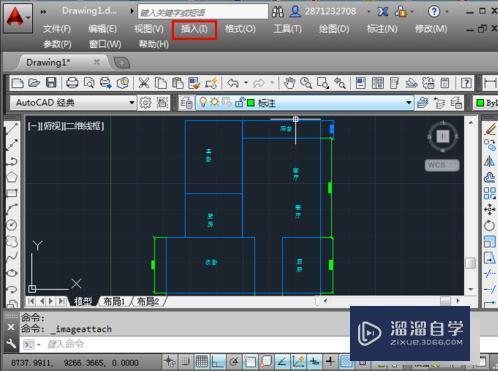Viewport: 498px width, 371px height.
Task: Open the Properties palette icon
Action: click(361, 83)
